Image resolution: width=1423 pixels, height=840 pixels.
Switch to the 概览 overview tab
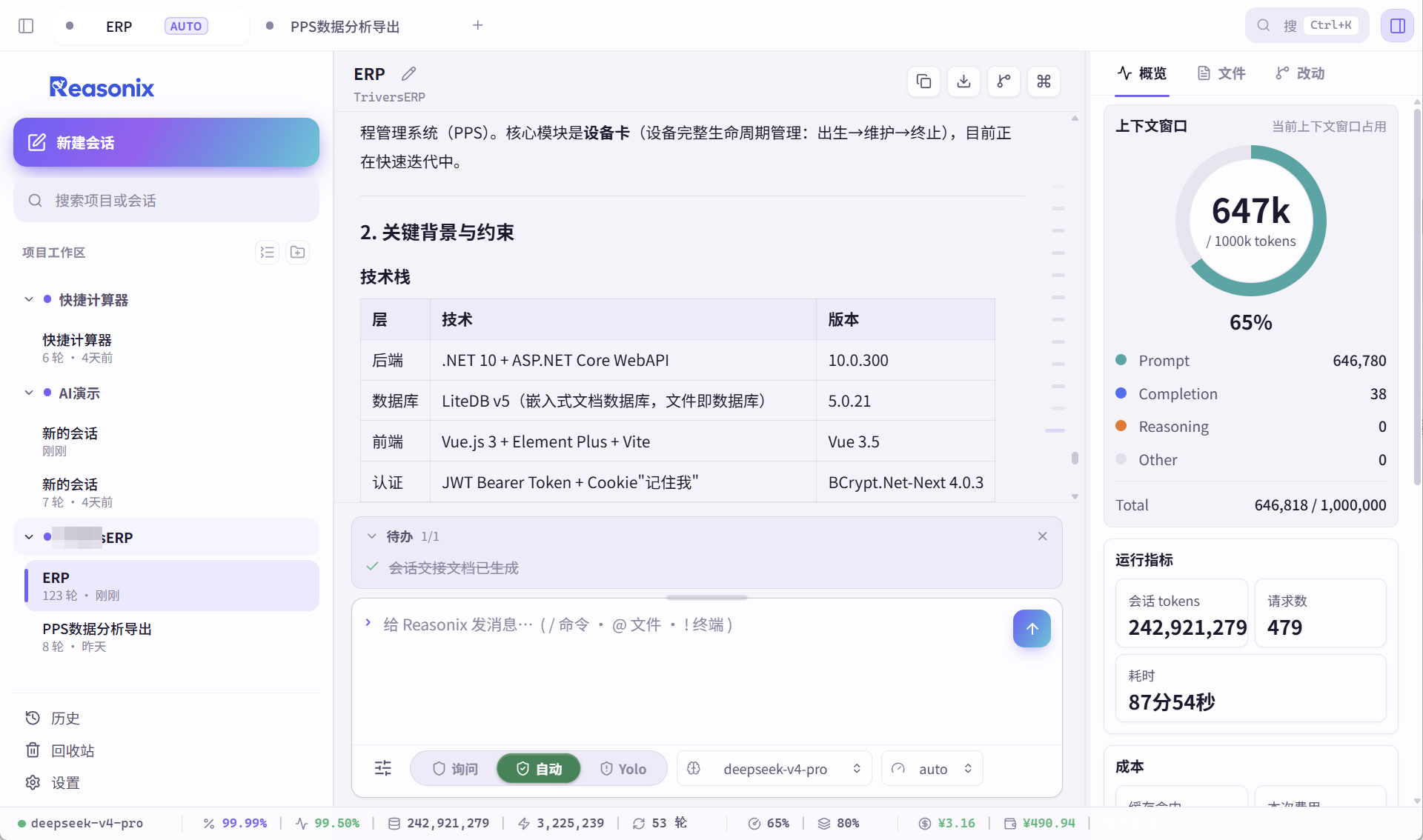[x=1142, y=73]
